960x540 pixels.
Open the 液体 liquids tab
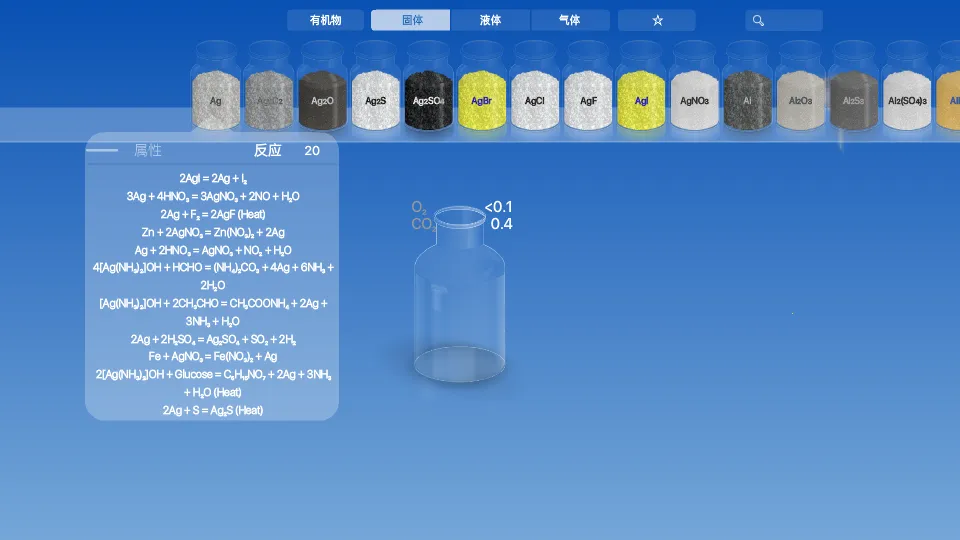coord(490,20)
